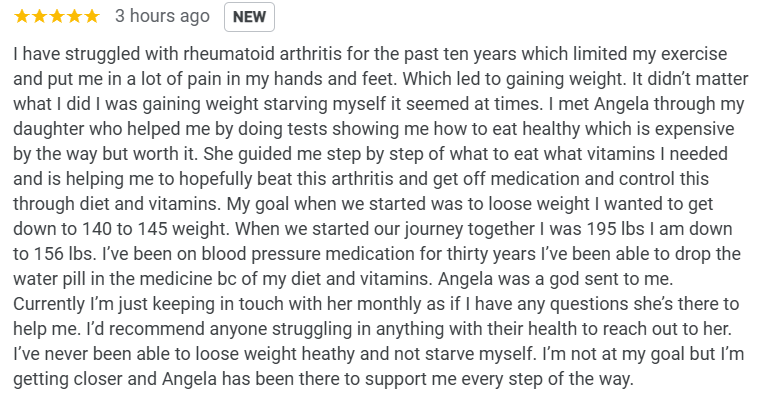Click 'every step of the way' in the last line
This screenshot has width=765, height=407.
553,379
